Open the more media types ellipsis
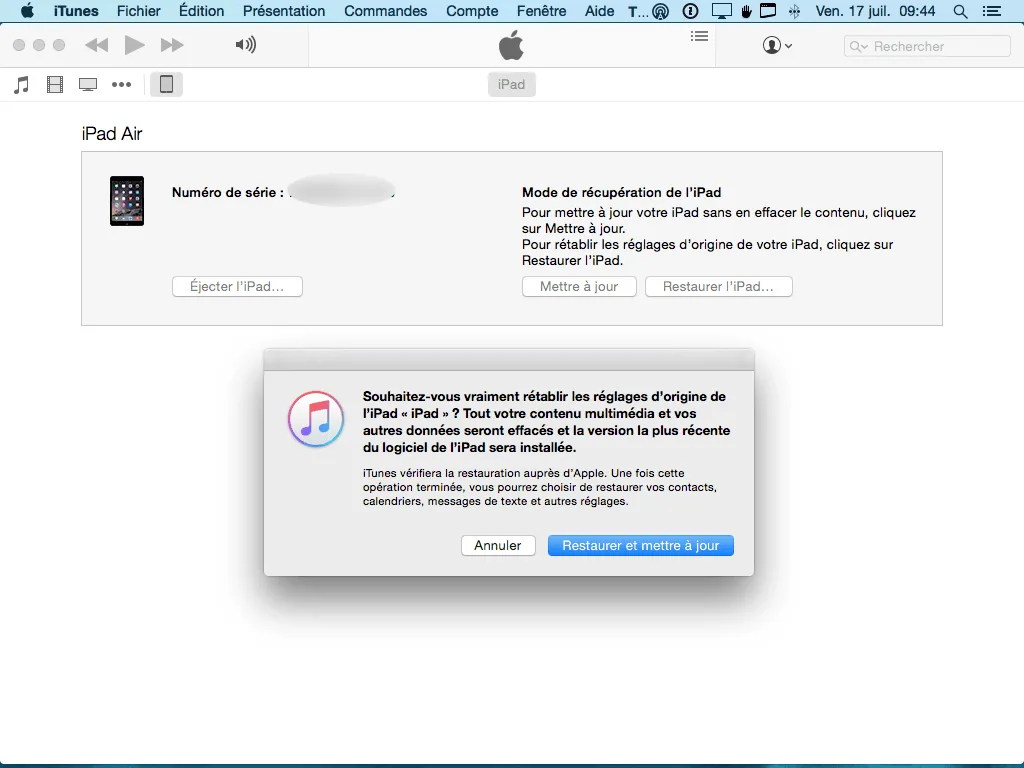The height and width of the screenshot is (768, 1024). [121, 84]
